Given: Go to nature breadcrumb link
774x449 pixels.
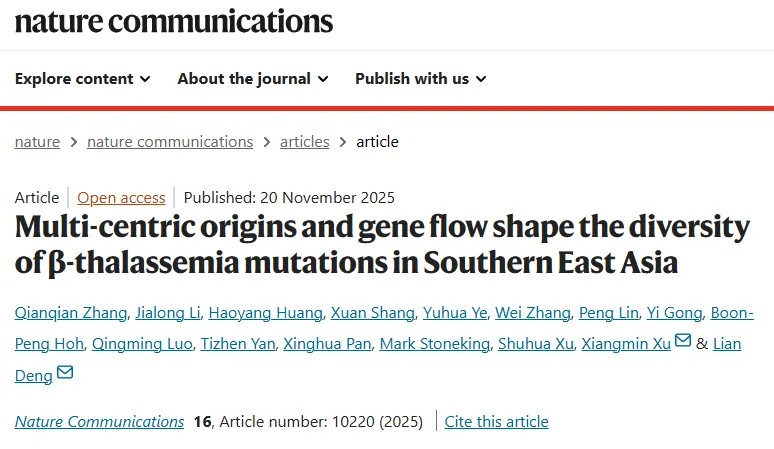Looking at the screenshot, I should click(37, 141).
